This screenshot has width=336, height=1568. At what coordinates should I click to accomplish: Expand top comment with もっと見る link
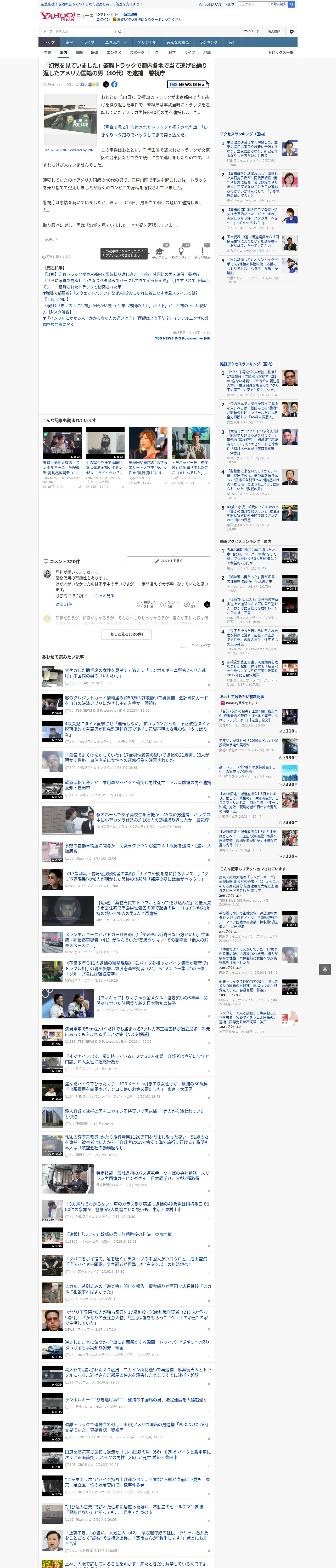(x=104, y=595)
